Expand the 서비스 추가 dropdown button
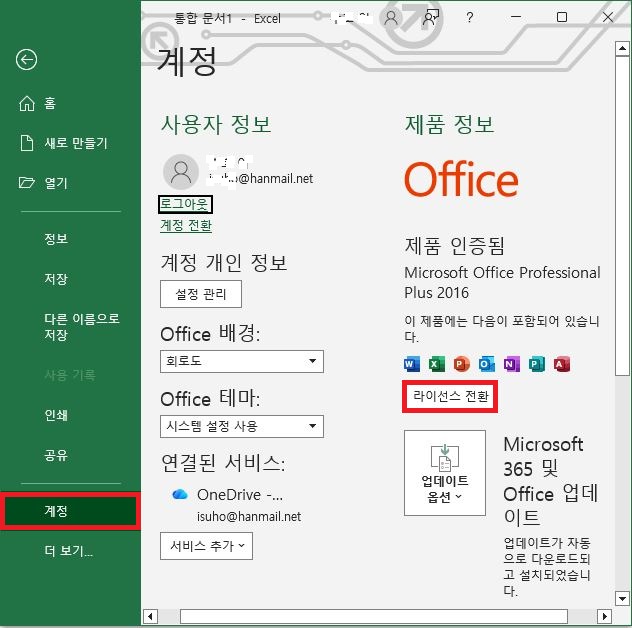Image resolution: width=632 pixels, height=628 pixels. tap(206, 546)
